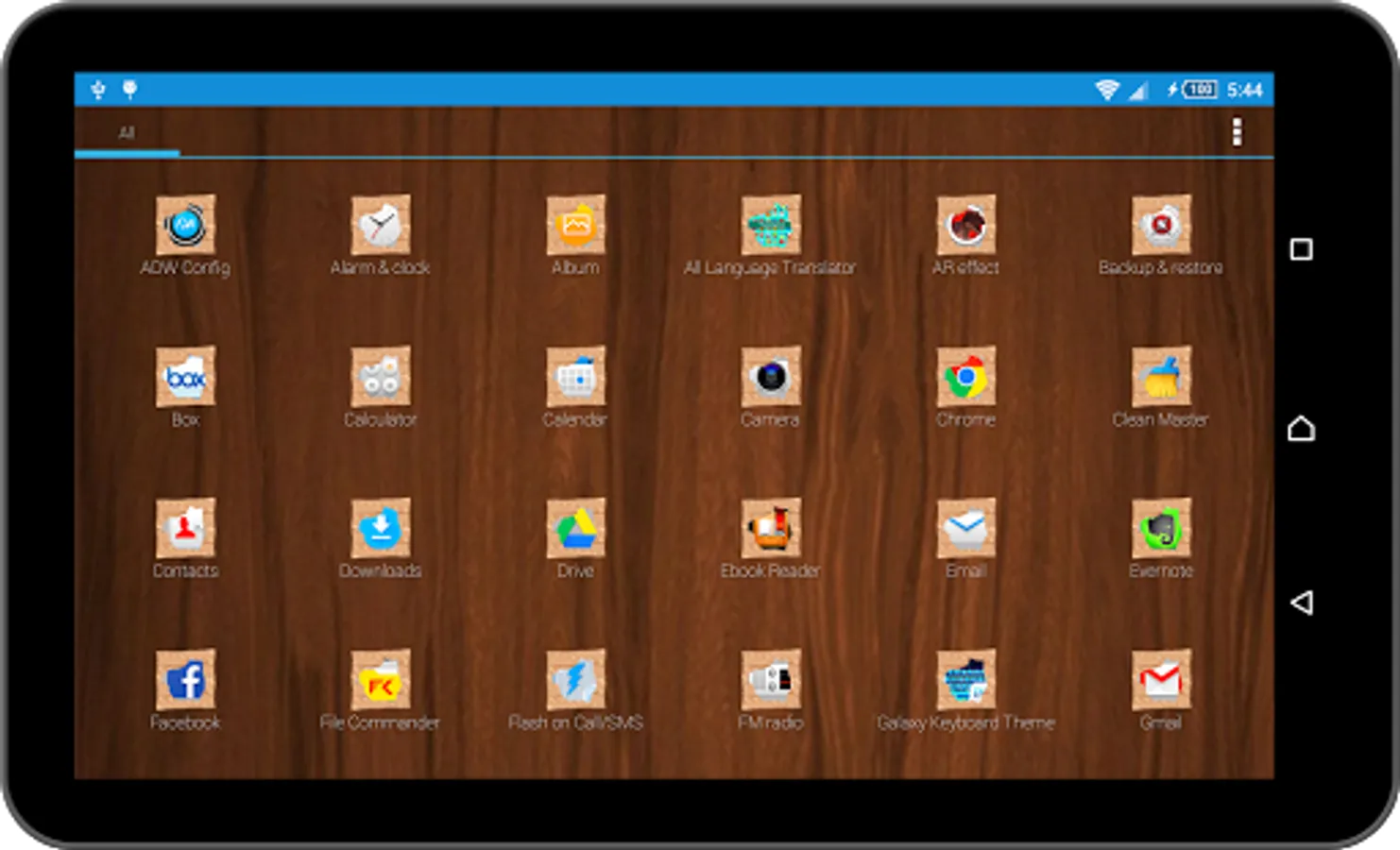Viewport: 1400px width, 850px height.
Task: Tap the USB notification icon
Action: (x=98, y=90)
